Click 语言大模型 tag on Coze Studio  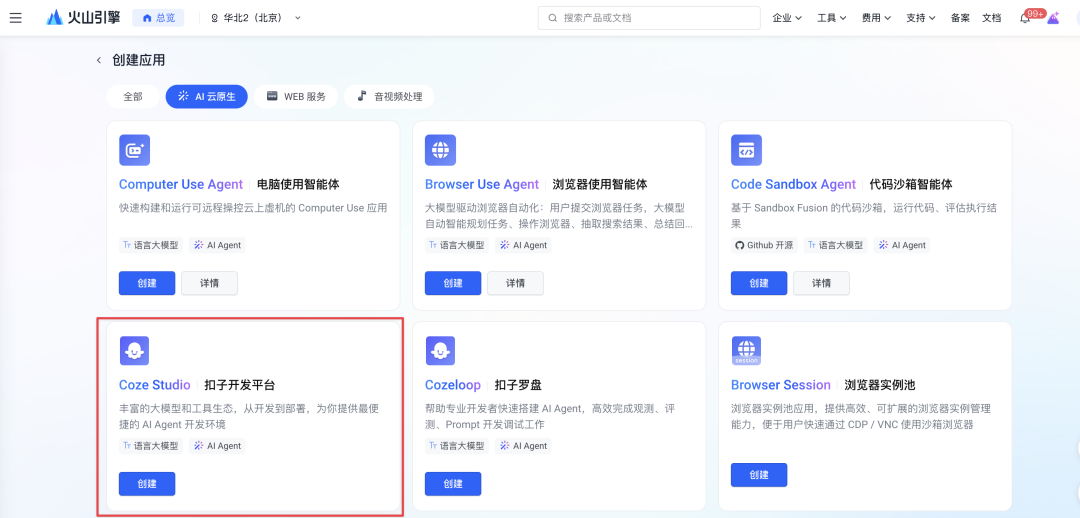coord(151,446)
